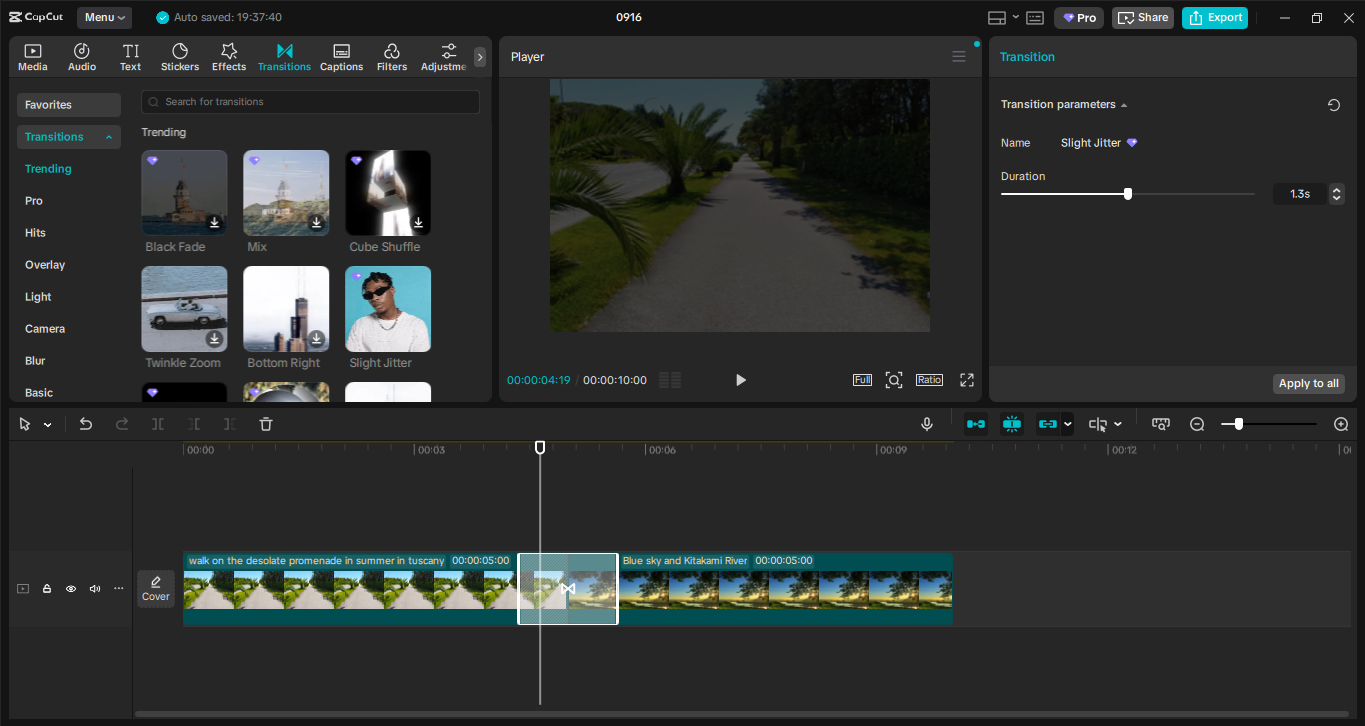
Task: Collapse the Transition parameters section
Action: click(x=1126, y=104)
